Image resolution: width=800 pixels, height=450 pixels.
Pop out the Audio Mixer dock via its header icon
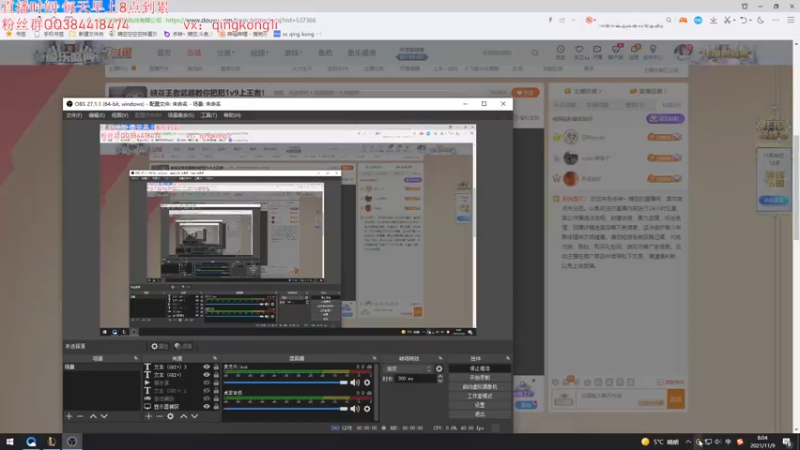point(374,358)
